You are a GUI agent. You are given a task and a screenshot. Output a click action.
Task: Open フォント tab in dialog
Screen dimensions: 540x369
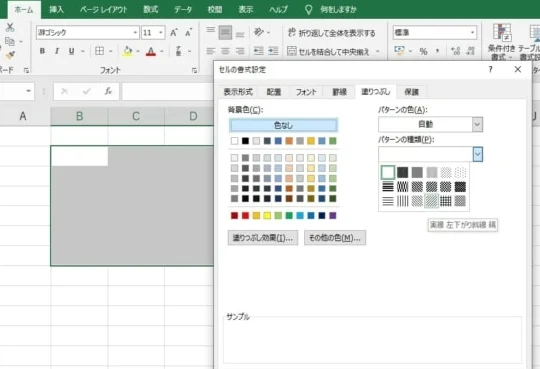pyautogui.click(x=306, y=92)
